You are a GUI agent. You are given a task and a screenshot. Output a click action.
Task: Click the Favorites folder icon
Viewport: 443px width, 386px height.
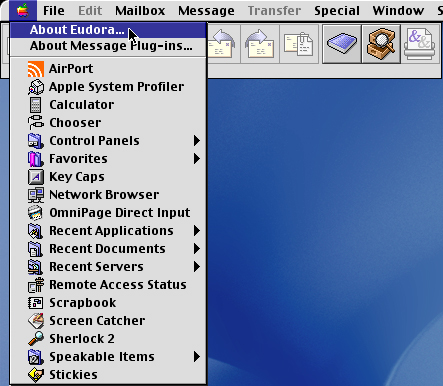coord(36,159)
